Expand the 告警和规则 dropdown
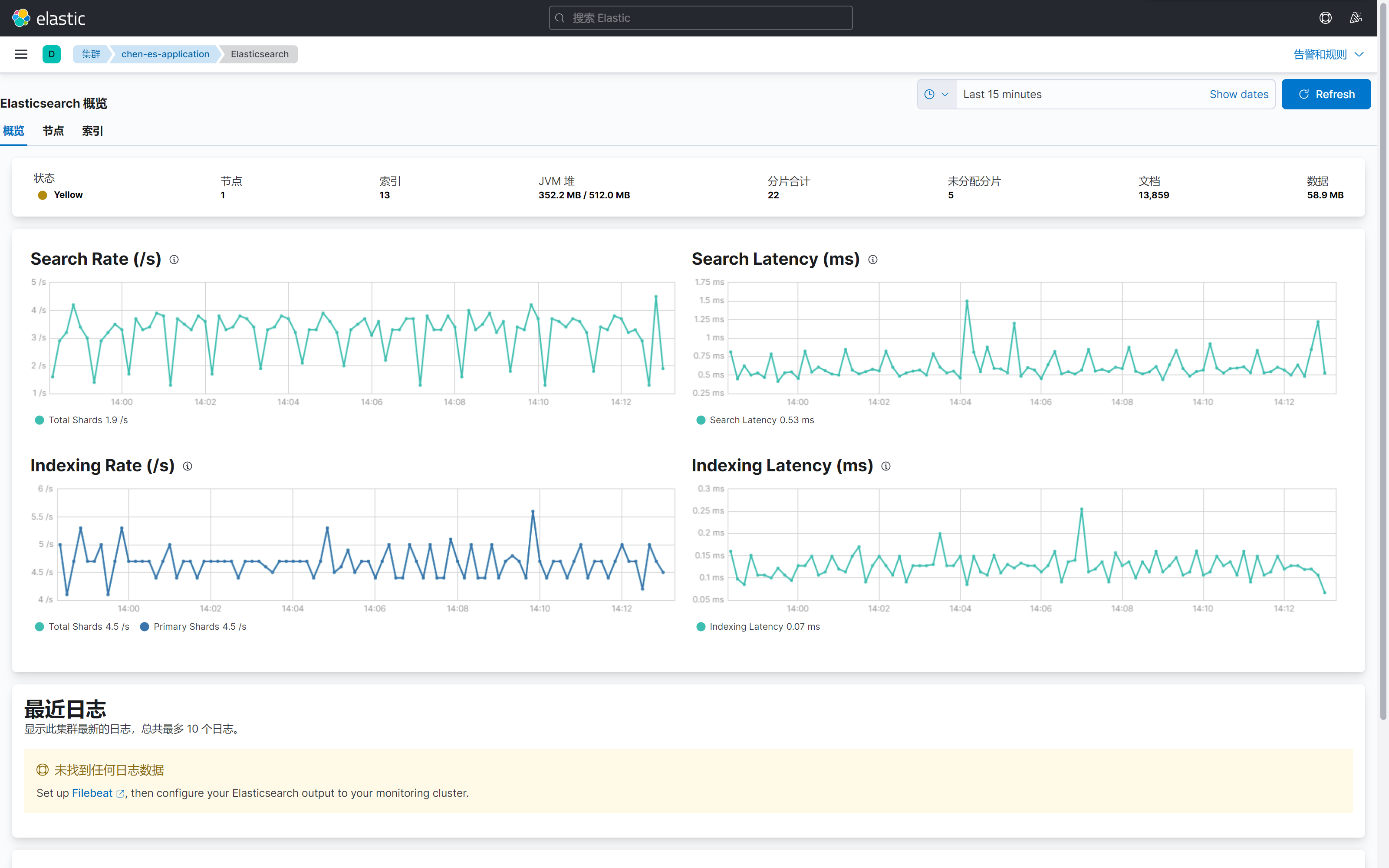Viewport: 1389px width, 868px height. click(x=1328, y=54)
